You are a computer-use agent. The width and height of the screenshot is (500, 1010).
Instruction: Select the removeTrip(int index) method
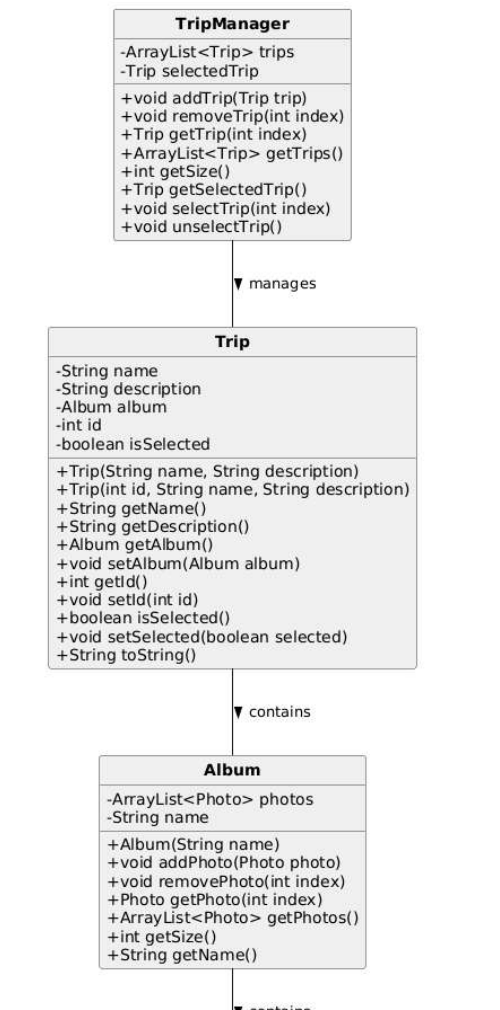(232, 117)
